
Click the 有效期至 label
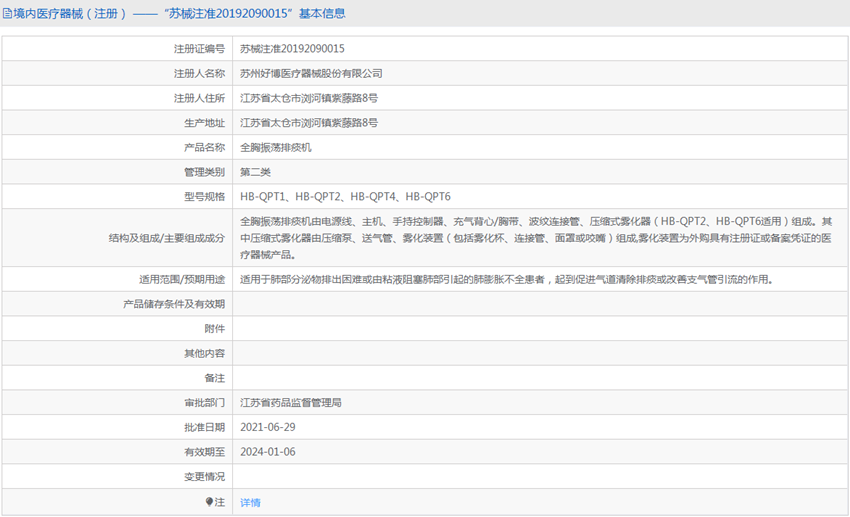tap(204, 452)
